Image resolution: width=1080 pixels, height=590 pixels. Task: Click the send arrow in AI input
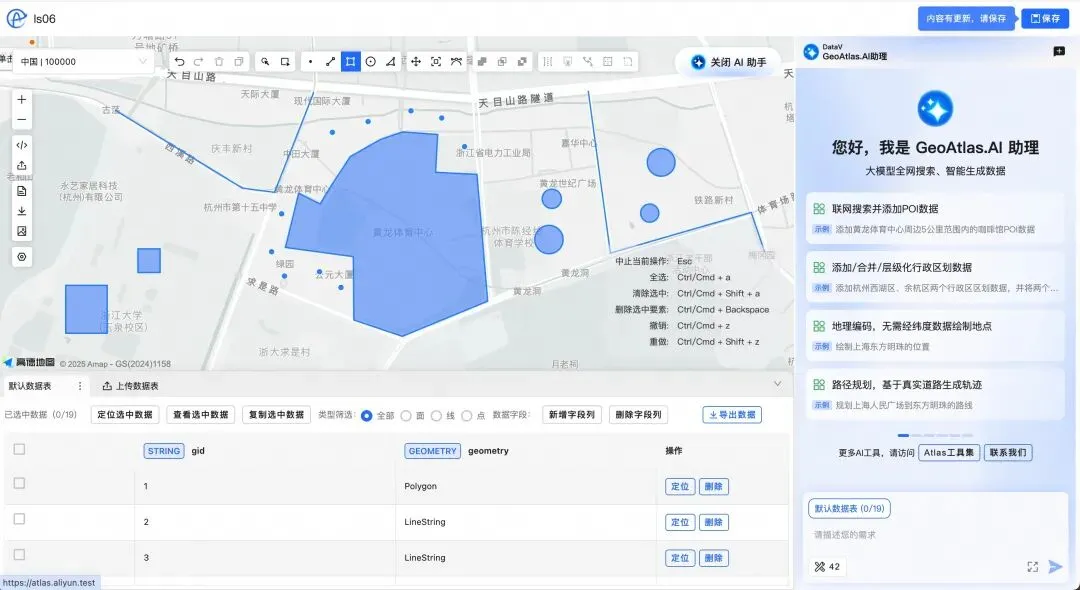coord(1055,567)
